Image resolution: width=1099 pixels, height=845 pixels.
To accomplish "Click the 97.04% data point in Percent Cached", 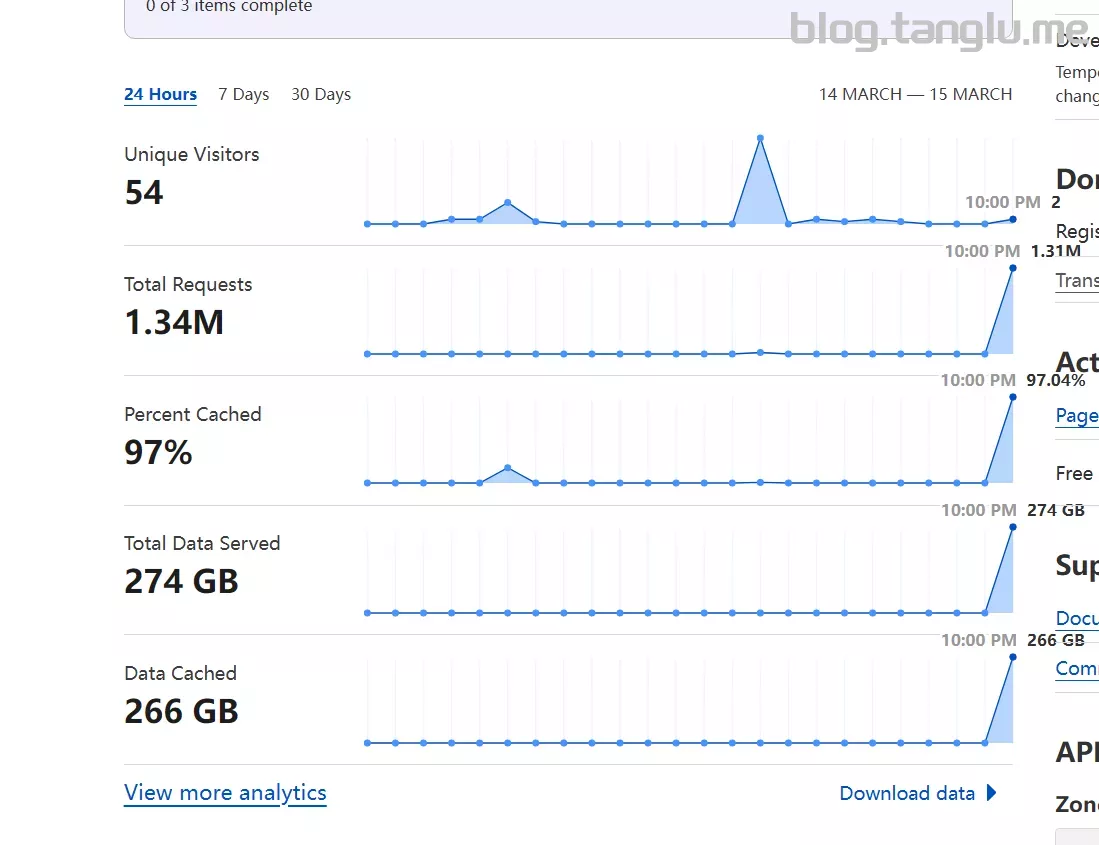I will click(x=1013, y=398).
